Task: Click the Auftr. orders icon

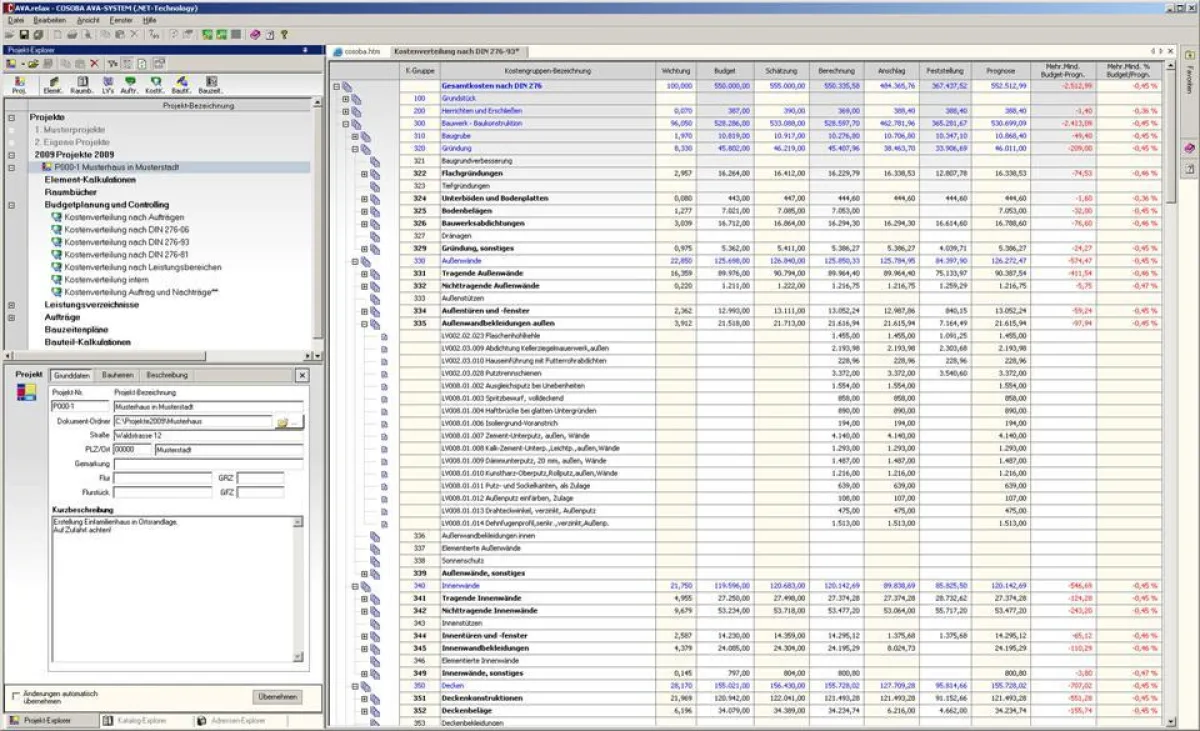Action: pos(130,84)
